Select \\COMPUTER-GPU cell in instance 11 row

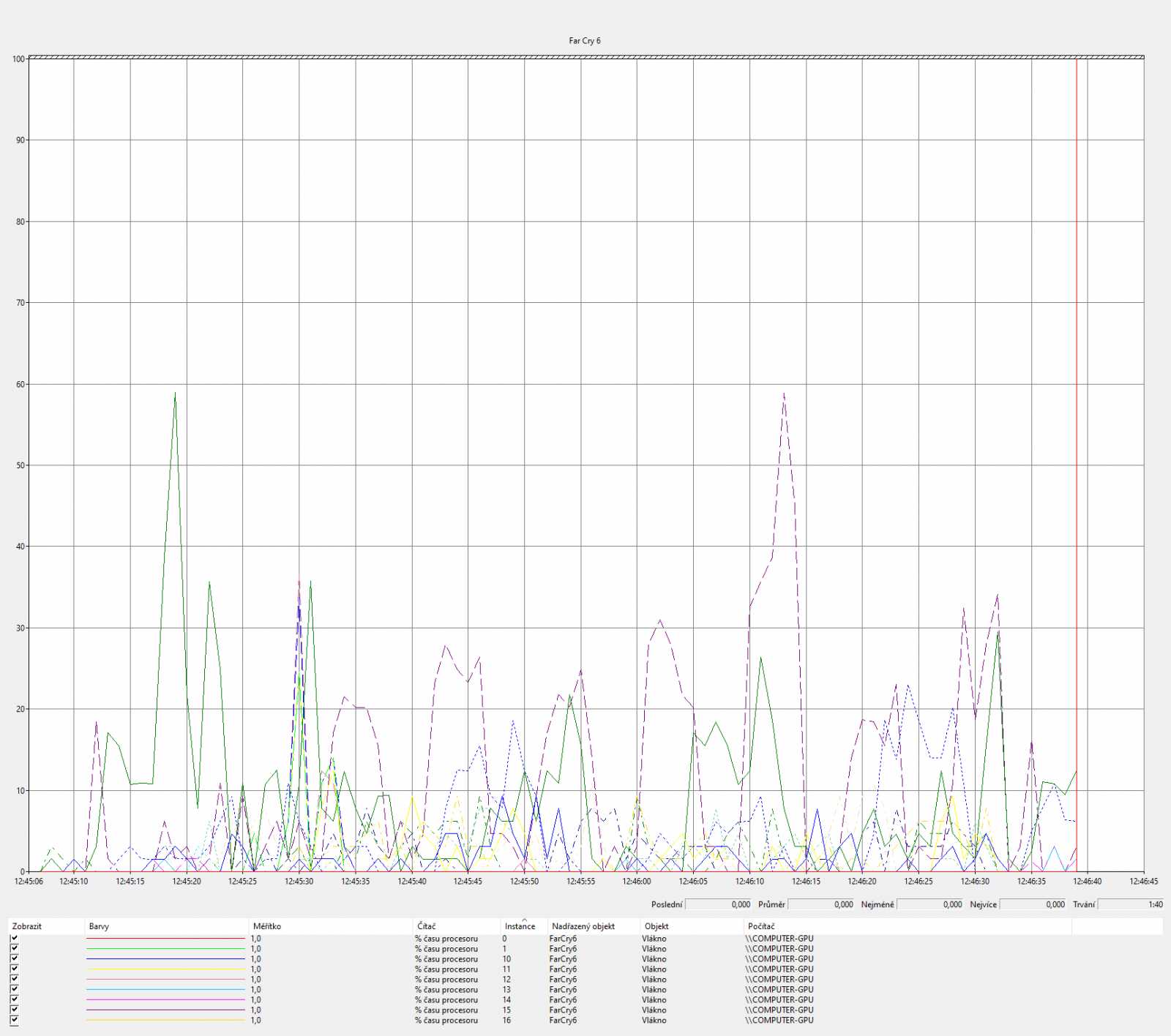click(x=779, y=969)
